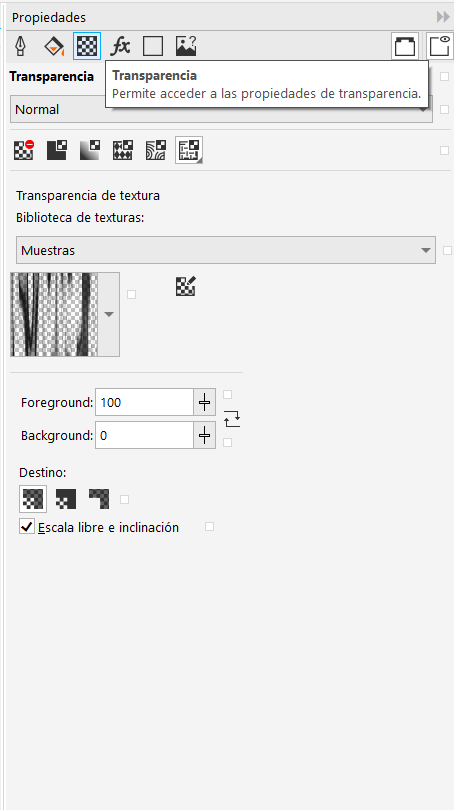Image resolution: width=454 pixels, height=810 pixels.
Task: Choose Fountain gradient transparency icon
Action: [x=90, y=150]
